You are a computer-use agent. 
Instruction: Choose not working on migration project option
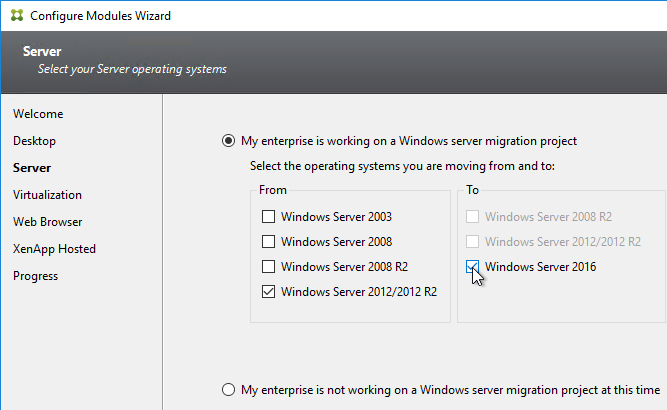228,390
